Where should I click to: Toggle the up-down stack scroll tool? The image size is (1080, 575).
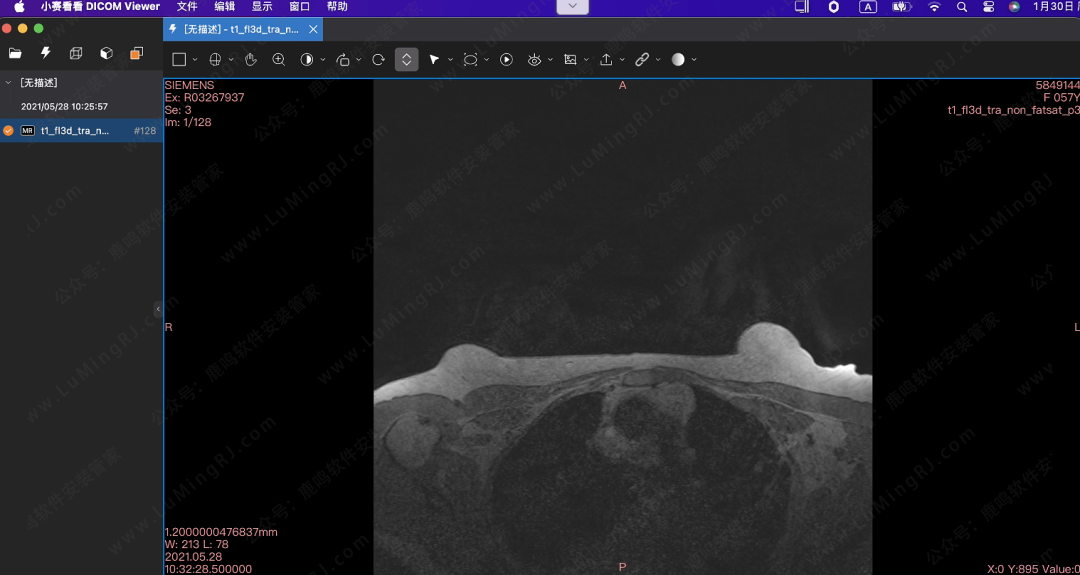click(406, 60)
